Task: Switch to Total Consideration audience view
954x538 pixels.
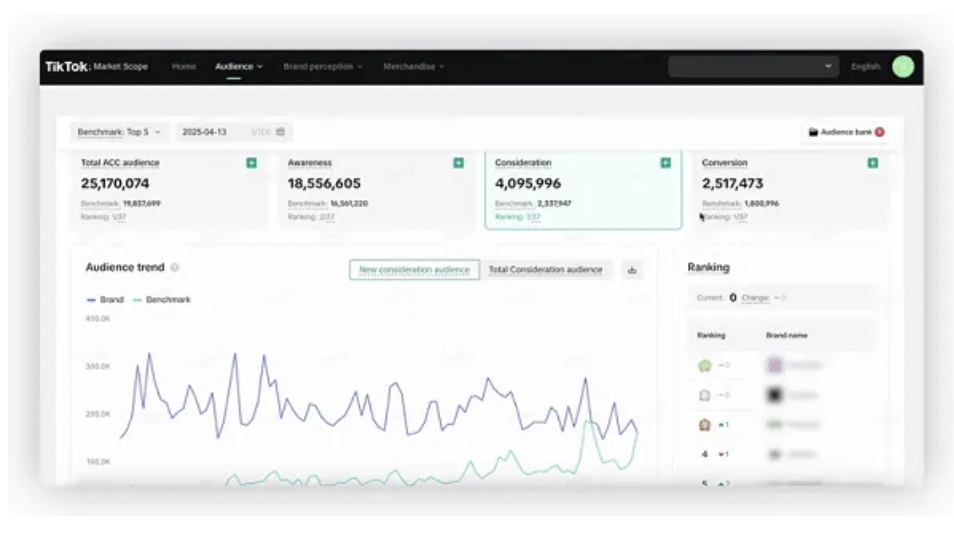Action: point(545,270)
